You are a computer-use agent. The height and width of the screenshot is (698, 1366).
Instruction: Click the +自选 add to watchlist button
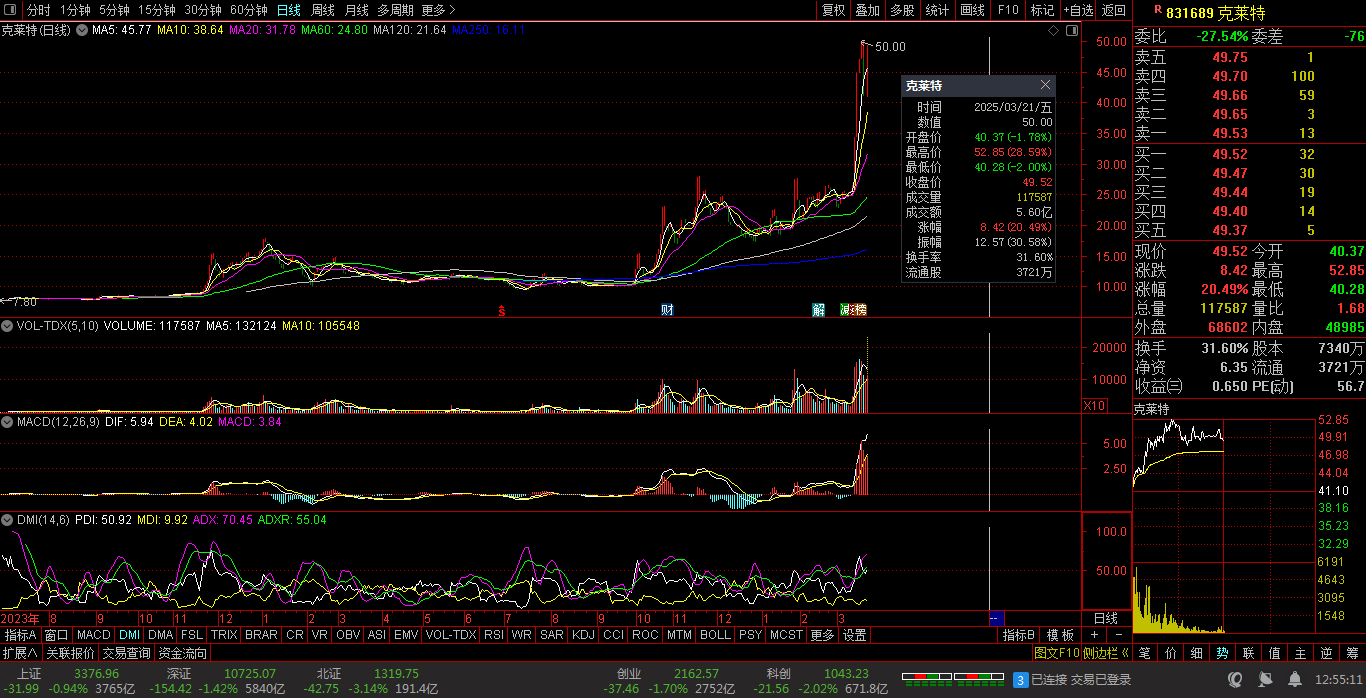1078,10
